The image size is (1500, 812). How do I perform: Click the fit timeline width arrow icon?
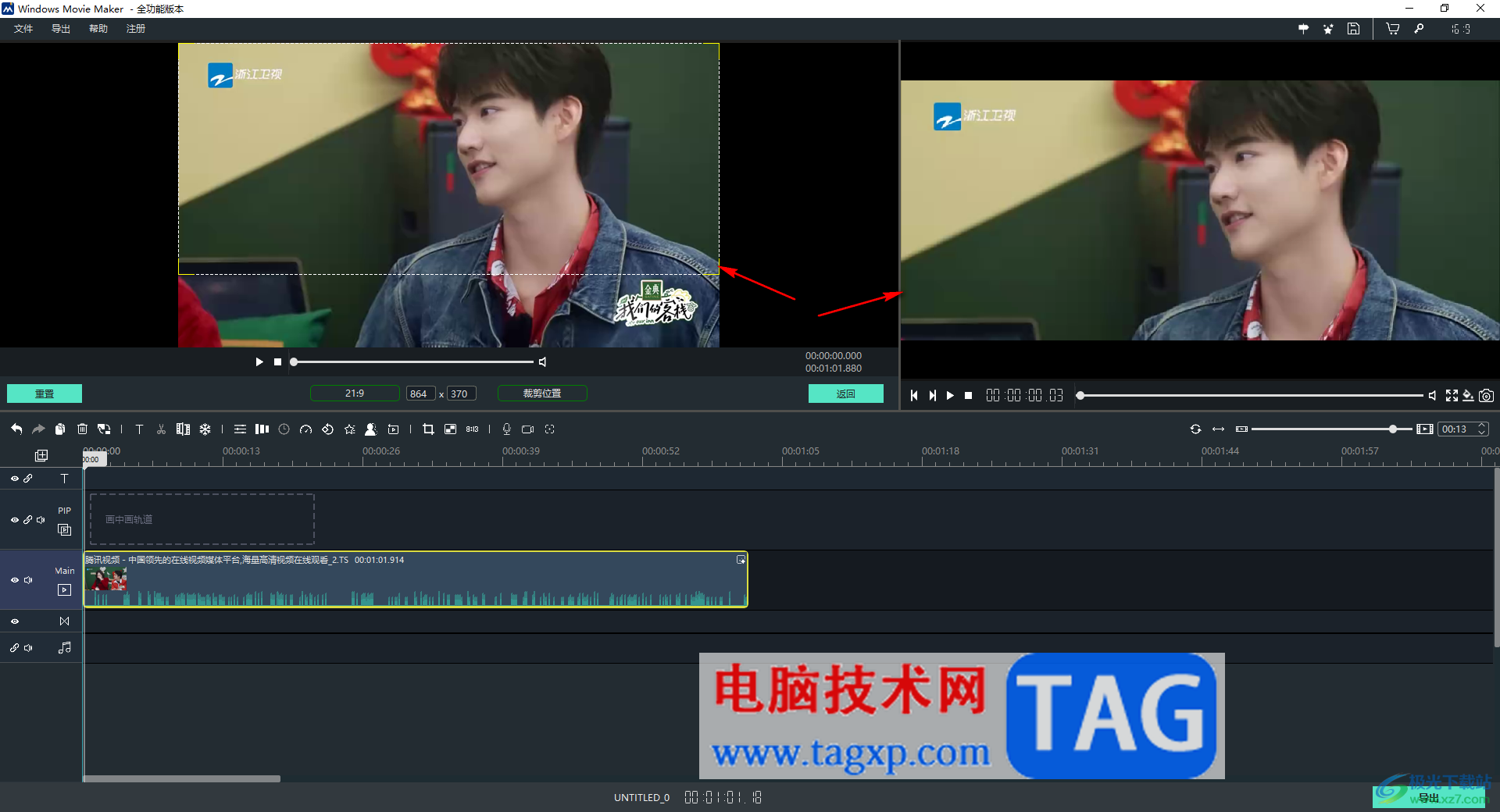(1218, 429)
